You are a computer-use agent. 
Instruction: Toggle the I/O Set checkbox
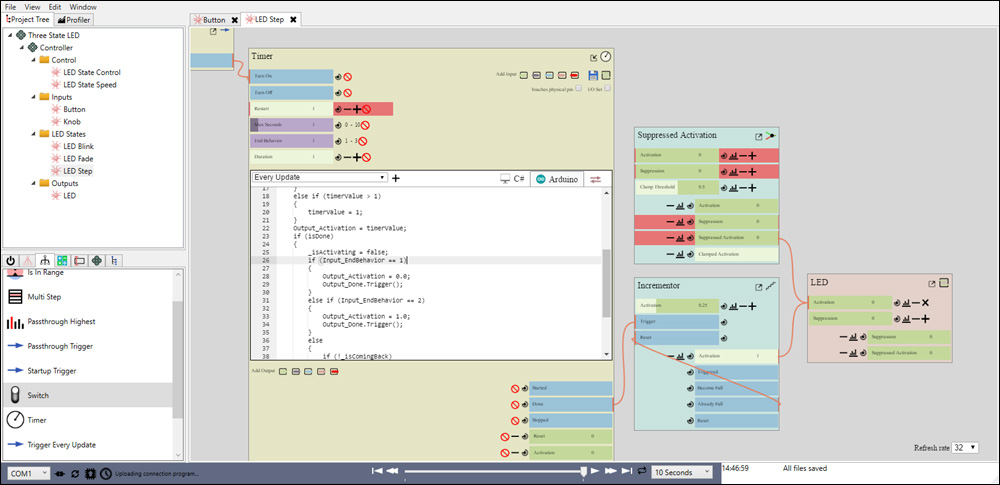608,89
